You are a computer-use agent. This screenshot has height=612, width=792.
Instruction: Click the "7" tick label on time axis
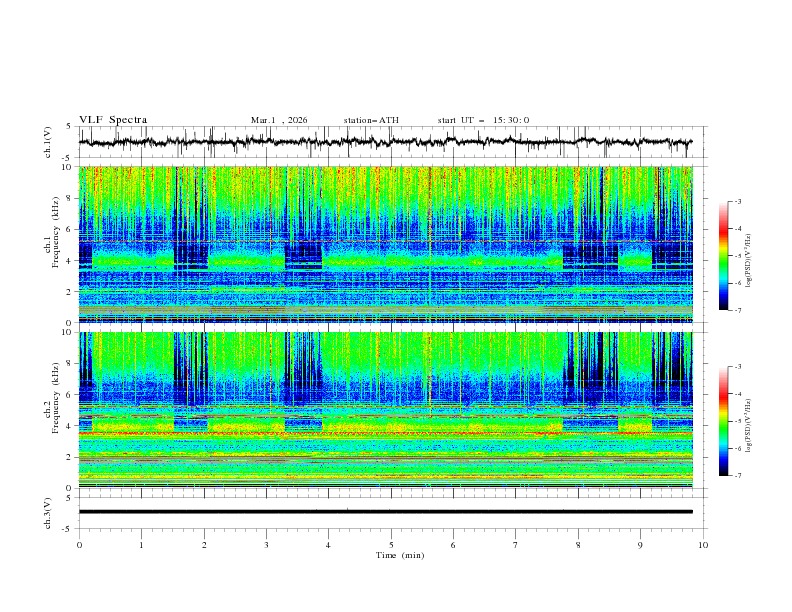point(516,545)
